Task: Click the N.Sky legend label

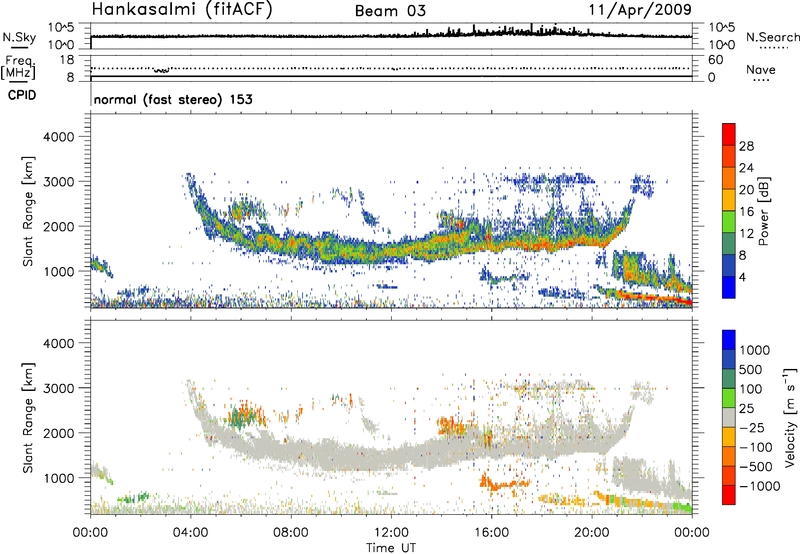Action: point(19,37)
